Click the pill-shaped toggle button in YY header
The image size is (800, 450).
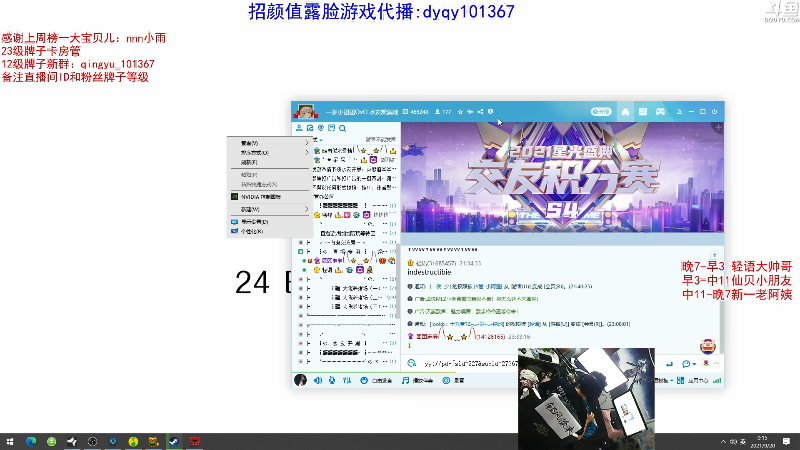601,112
